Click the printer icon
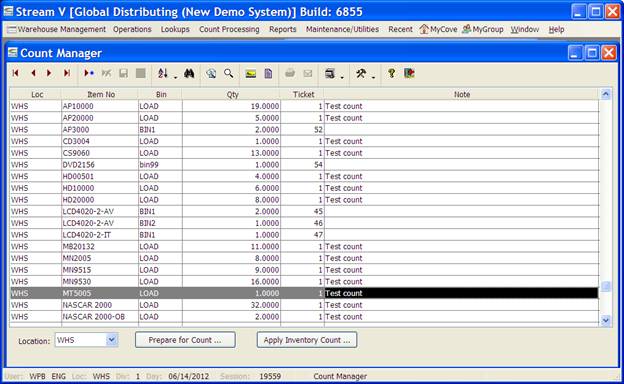This screenshot has width=624, height=384. pyautogui.click(x=290, y=73)
